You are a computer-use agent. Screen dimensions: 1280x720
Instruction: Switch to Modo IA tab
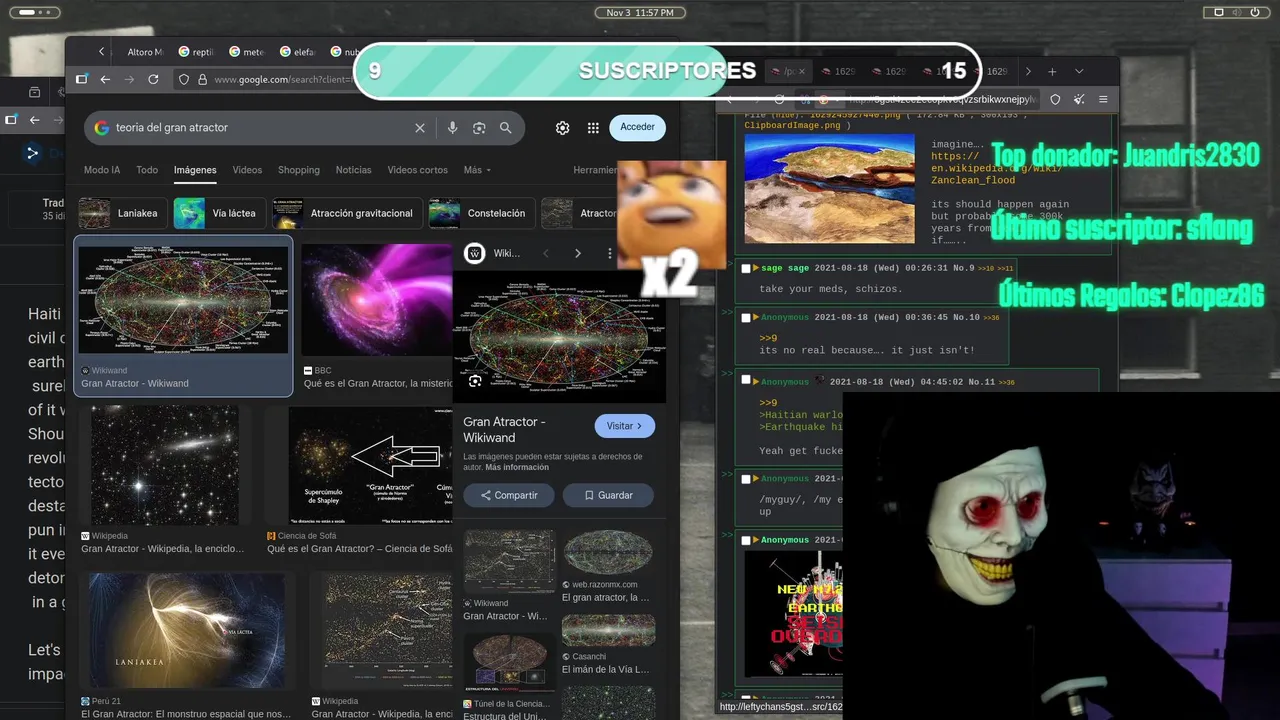pos(102,170)
